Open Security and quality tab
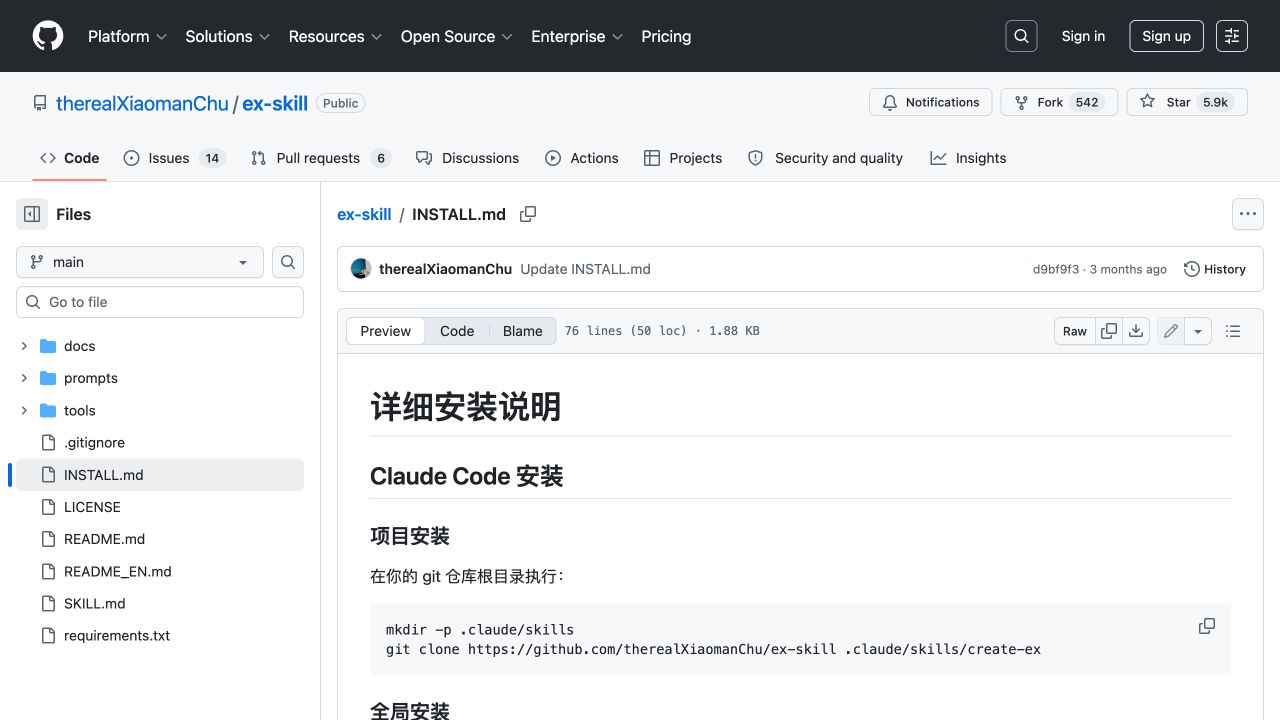Viewport: 1280px width, 720px height. click(x=825, y=158)
